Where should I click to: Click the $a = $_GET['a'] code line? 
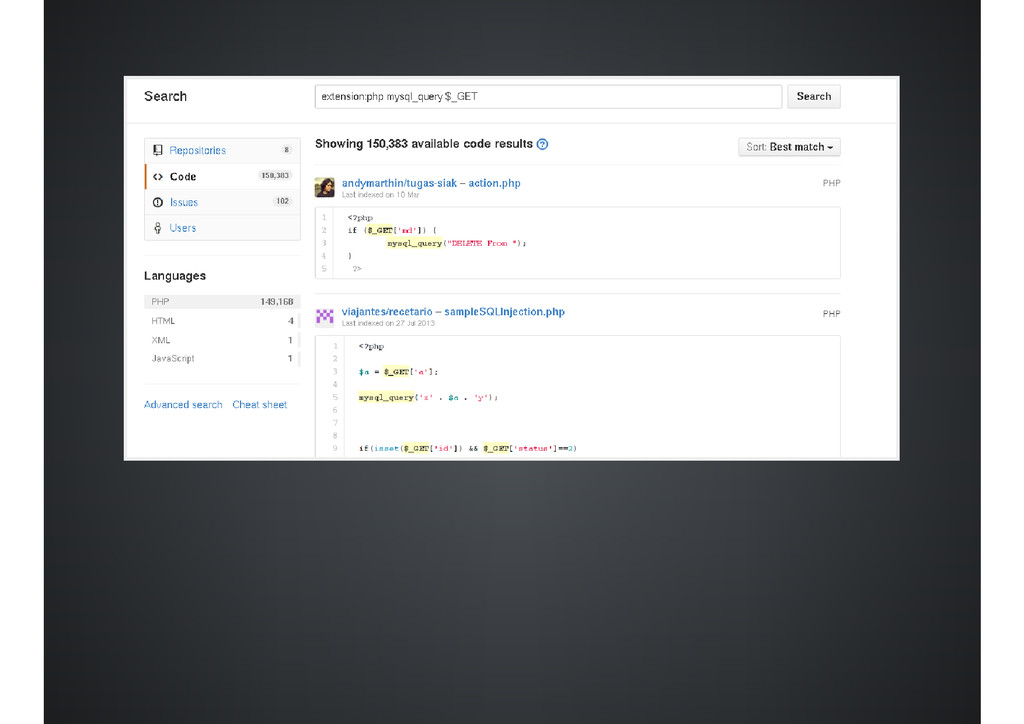(x=398, y=371)
